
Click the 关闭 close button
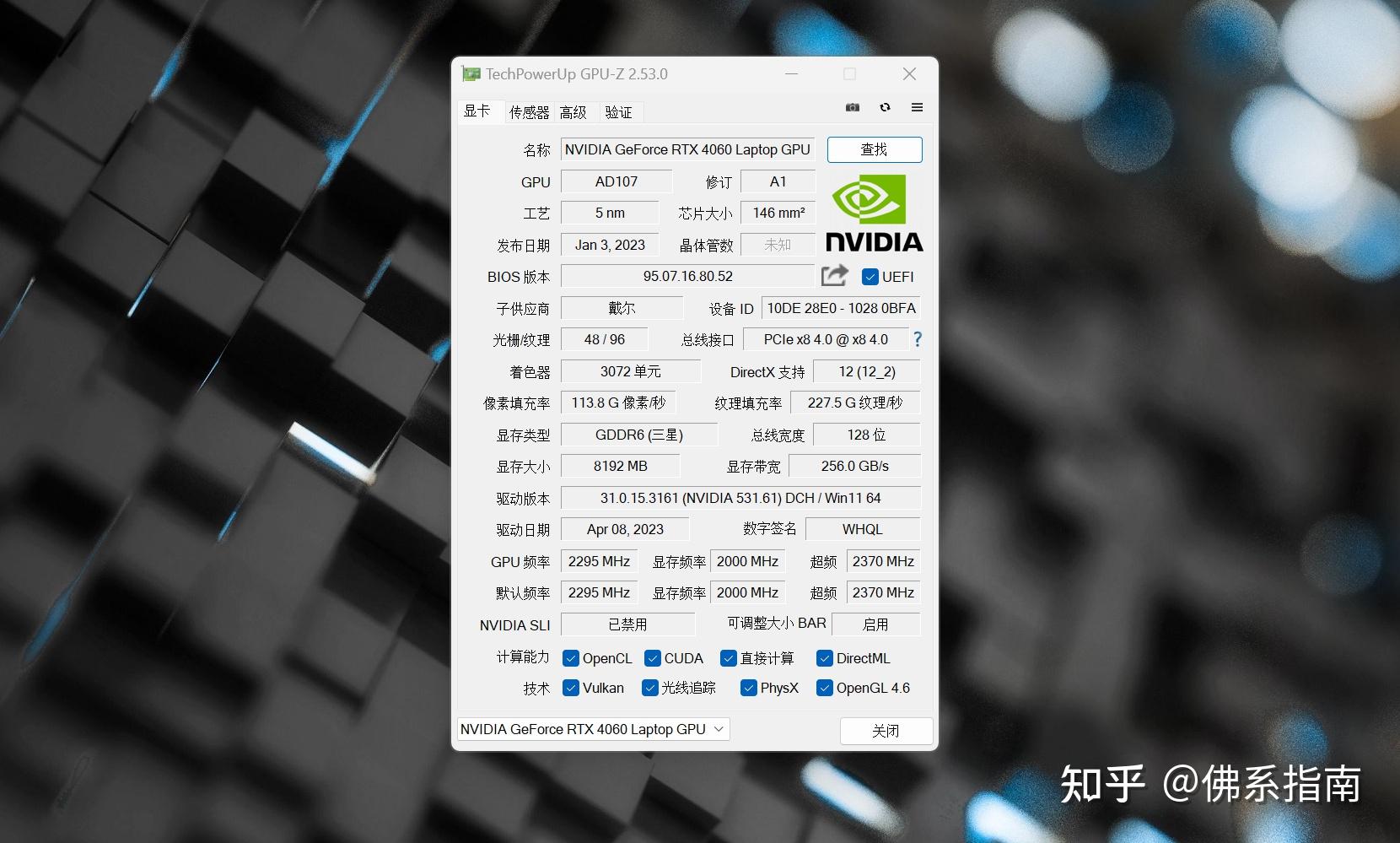pos(886,730)
